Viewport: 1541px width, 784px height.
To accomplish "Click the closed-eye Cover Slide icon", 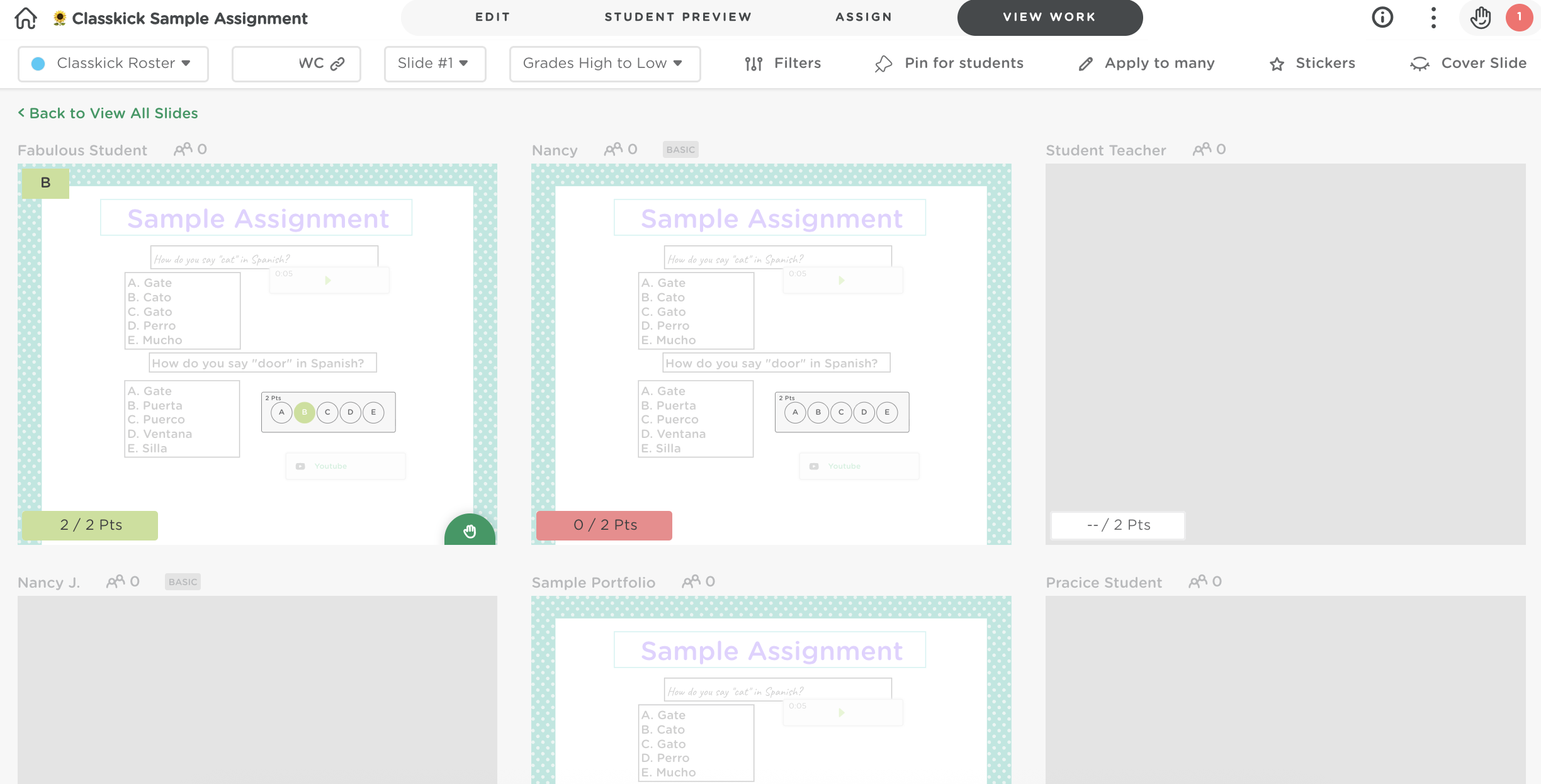I will [x=1420, y=64].
